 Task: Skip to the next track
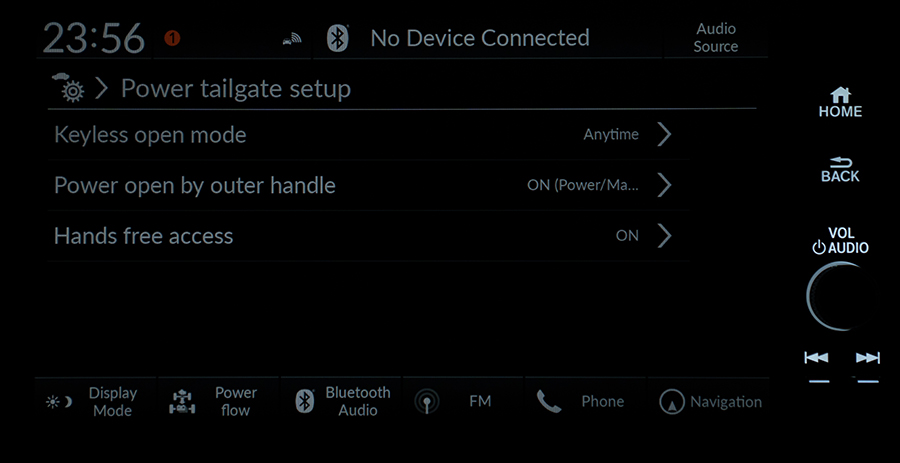(867, 359)
